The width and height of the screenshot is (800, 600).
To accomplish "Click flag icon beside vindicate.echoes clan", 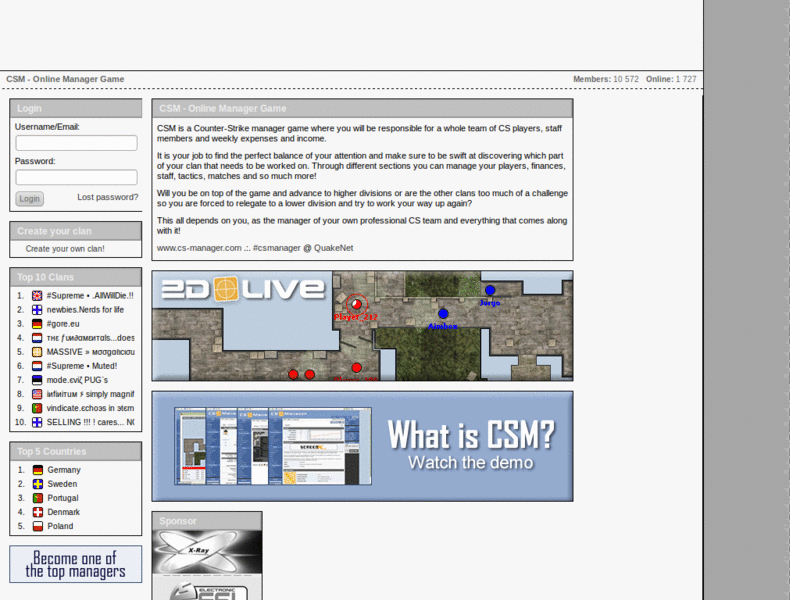I will [37, 408].
